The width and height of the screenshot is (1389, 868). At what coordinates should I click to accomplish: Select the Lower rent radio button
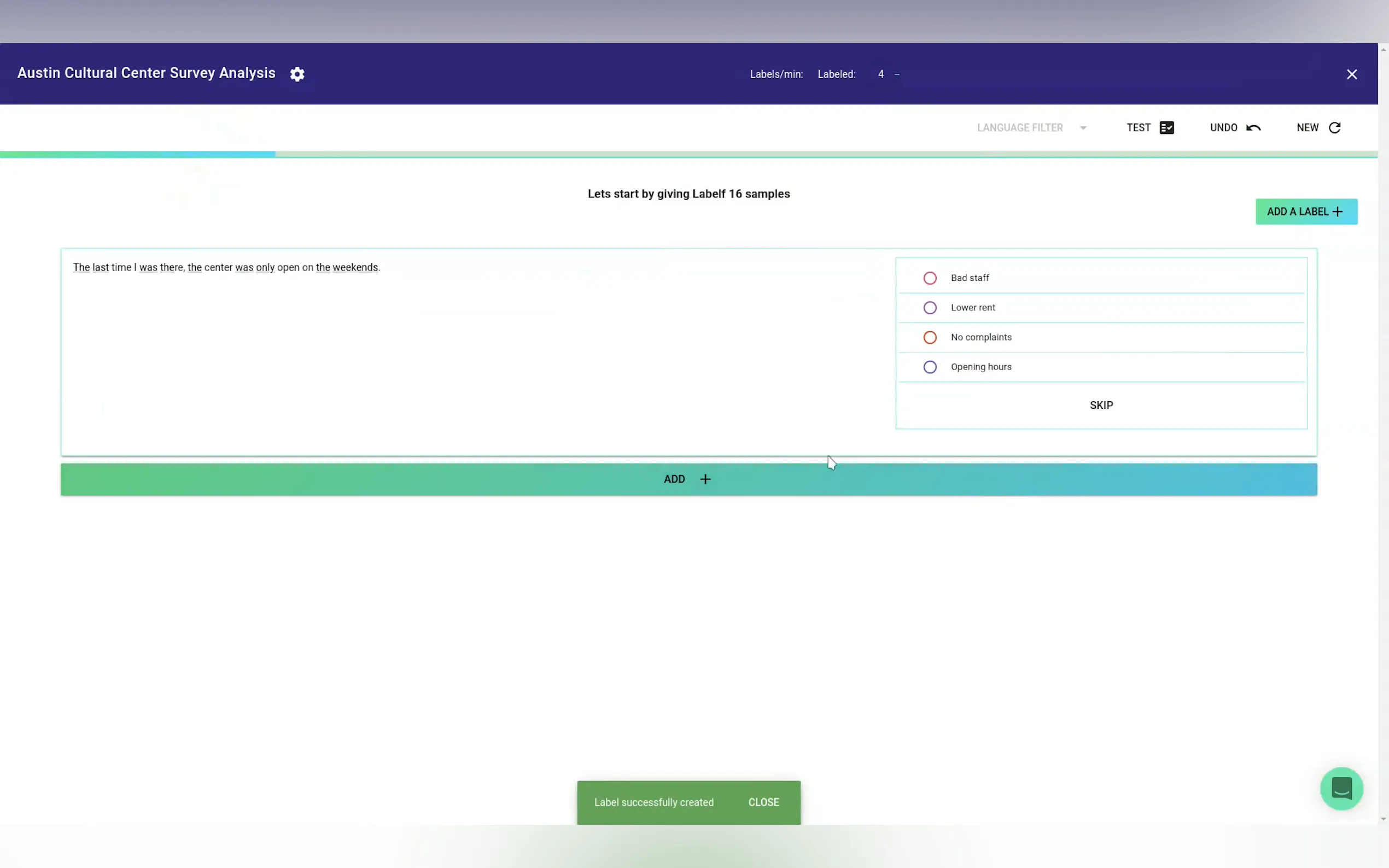pyautogui.click(x=930, y=308)
